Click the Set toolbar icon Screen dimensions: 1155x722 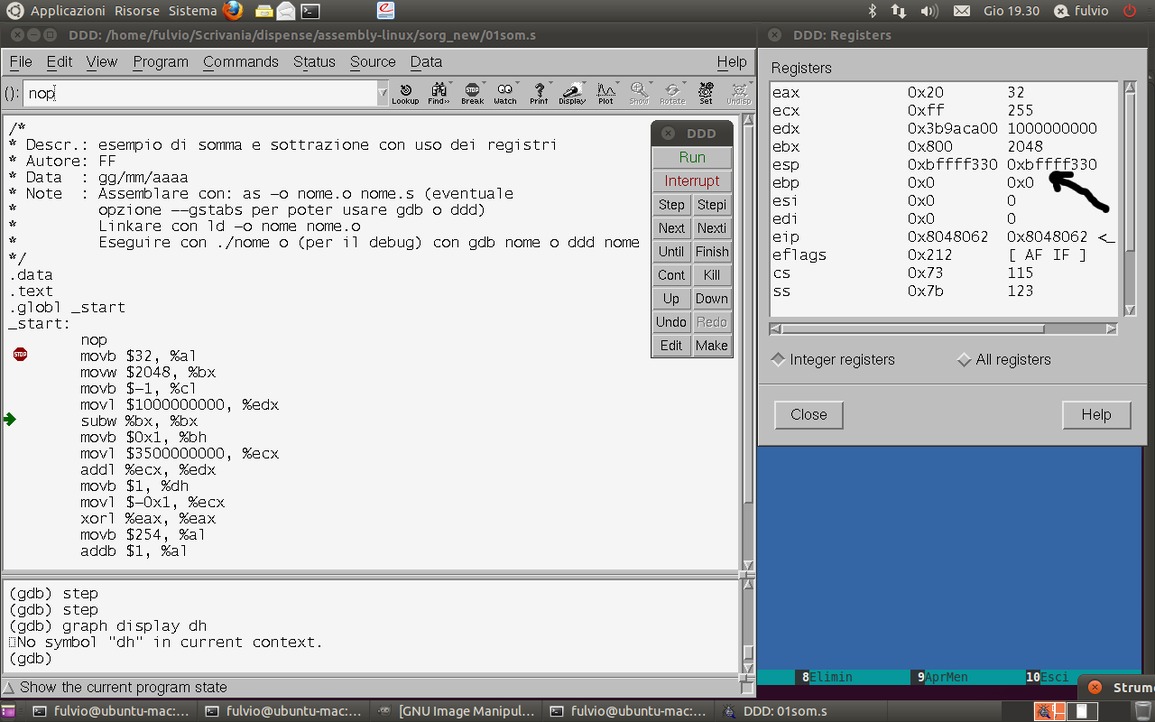coord(706,93)
